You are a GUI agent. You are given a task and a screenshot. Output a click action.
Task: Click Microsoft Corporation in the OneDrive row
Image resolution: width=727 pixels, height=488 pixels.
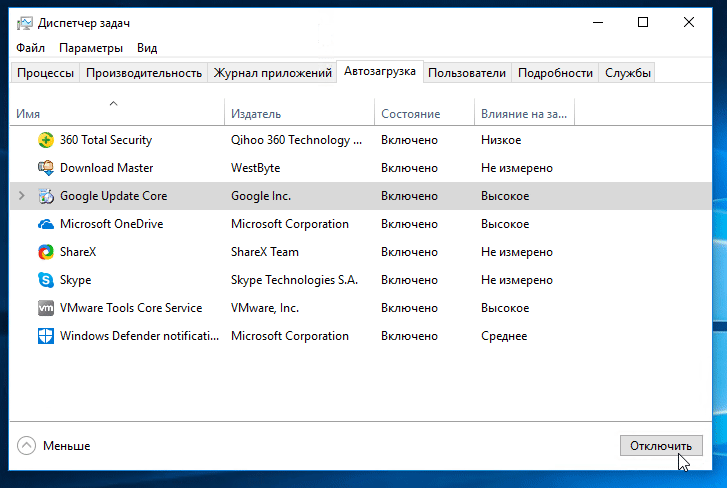click(290, 224)
